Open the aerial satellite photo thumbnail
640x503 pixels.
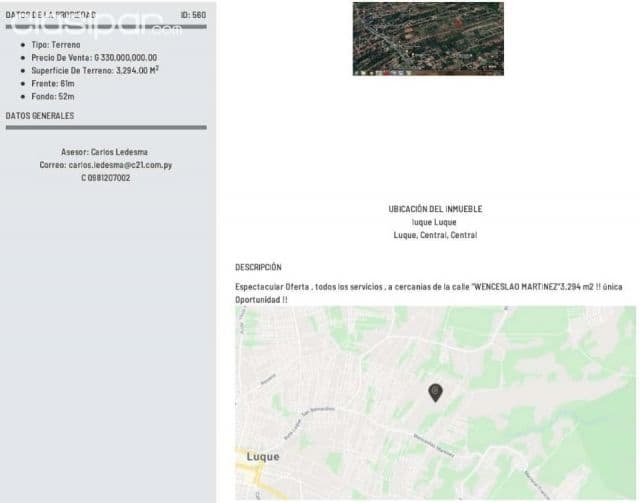[428, 39]
